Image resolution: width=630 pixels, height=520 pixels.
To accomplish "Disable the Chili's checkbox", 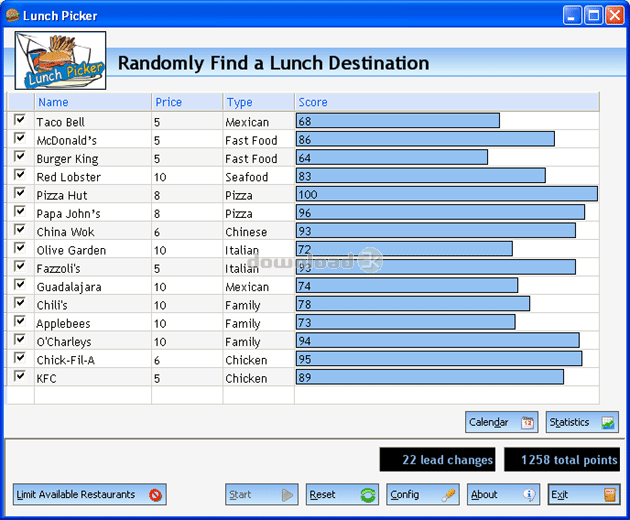I will pyautogui.click(x=19, y=303).
